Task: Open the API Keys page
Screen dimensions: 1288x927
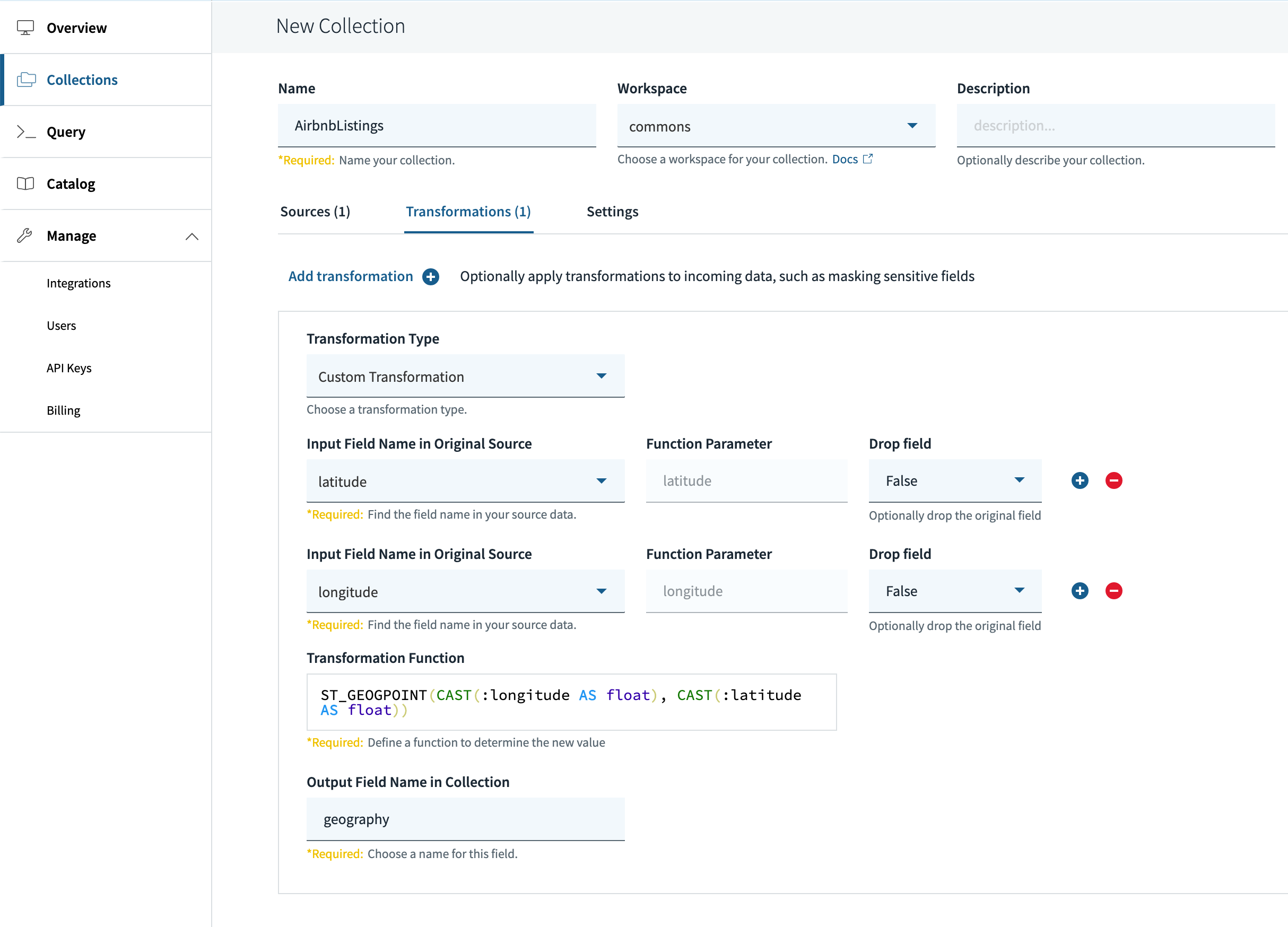Action: click(69, 368)
